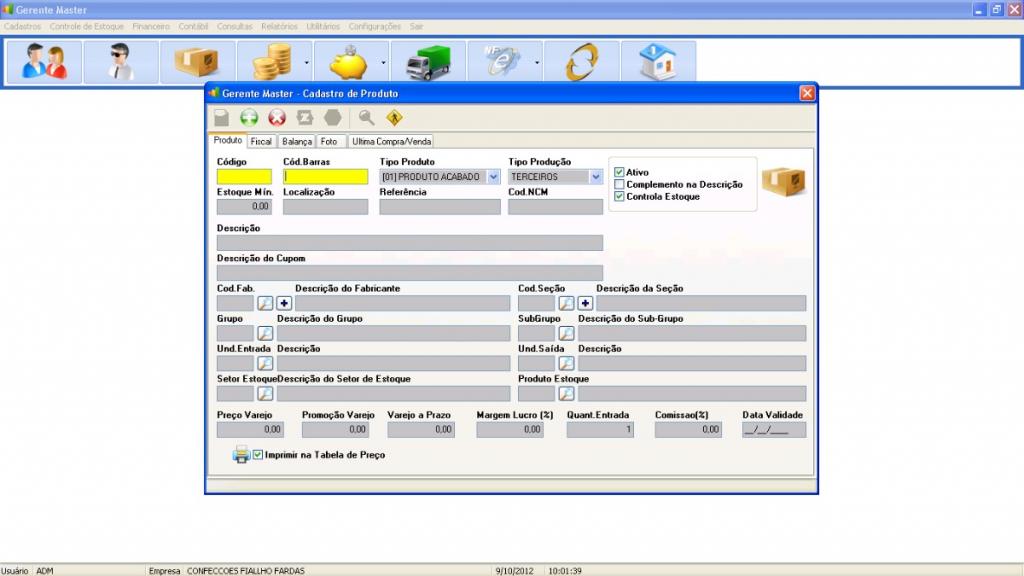
Task: Click the green plus new record icon
Action: click(248, 118)
